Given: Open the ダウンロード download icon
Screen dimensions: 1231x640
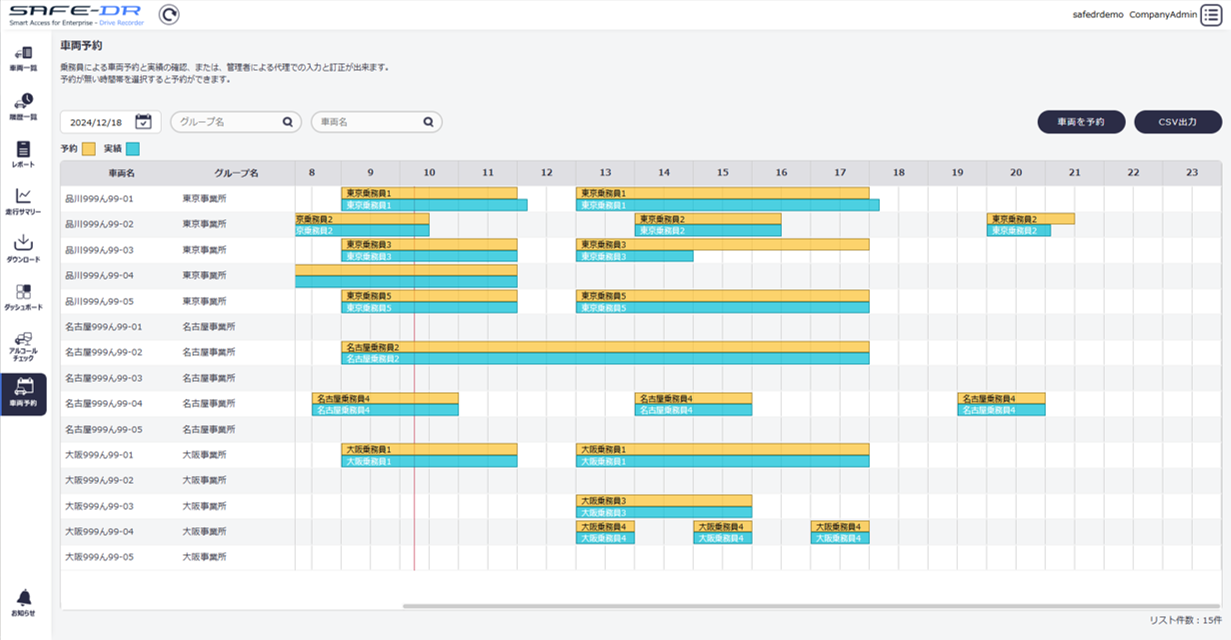Looking at the screenshot, I should coord(24,246).
